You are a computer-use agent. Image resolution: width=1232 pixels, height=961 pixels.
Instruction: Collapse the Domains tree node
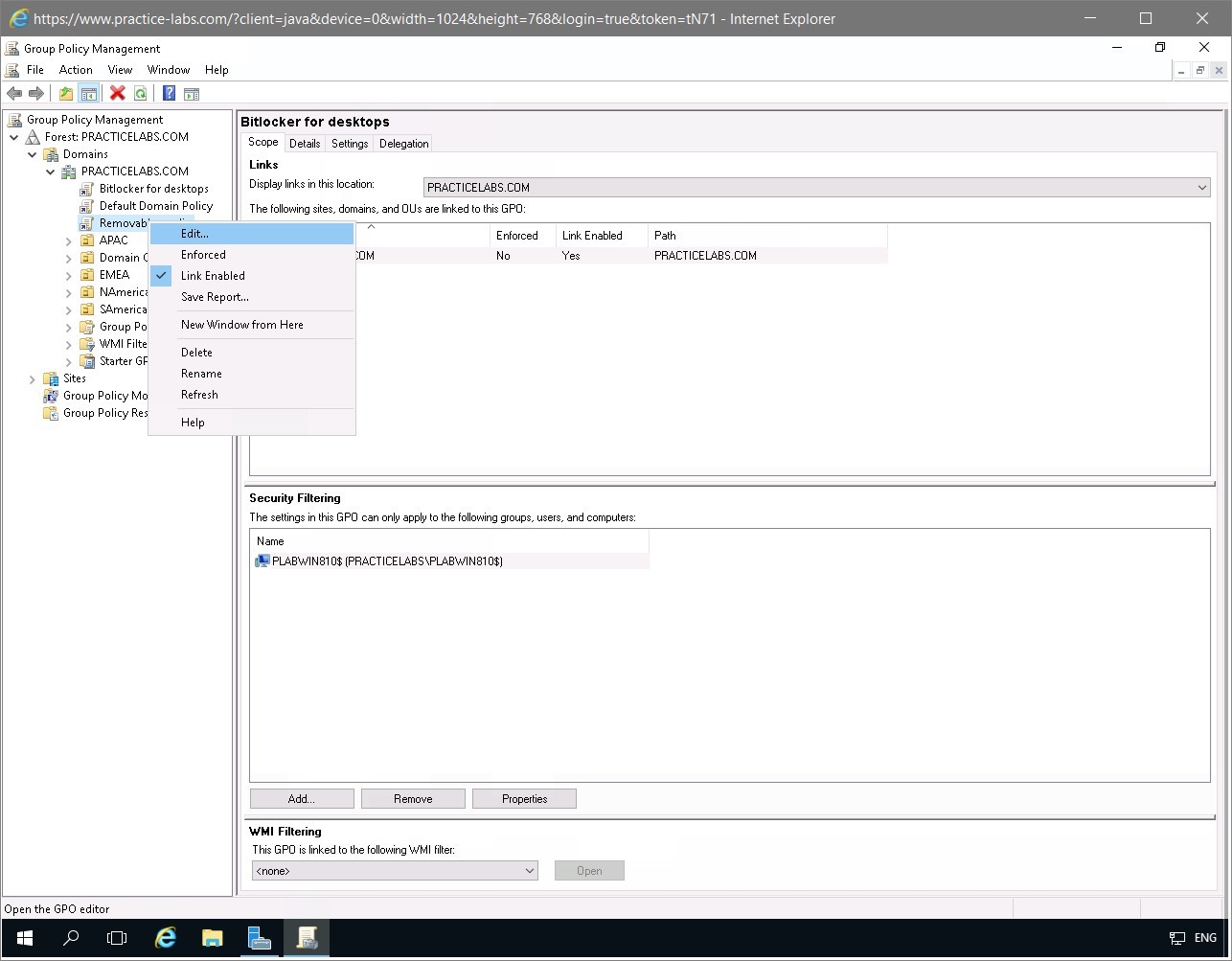coord(32,153)
